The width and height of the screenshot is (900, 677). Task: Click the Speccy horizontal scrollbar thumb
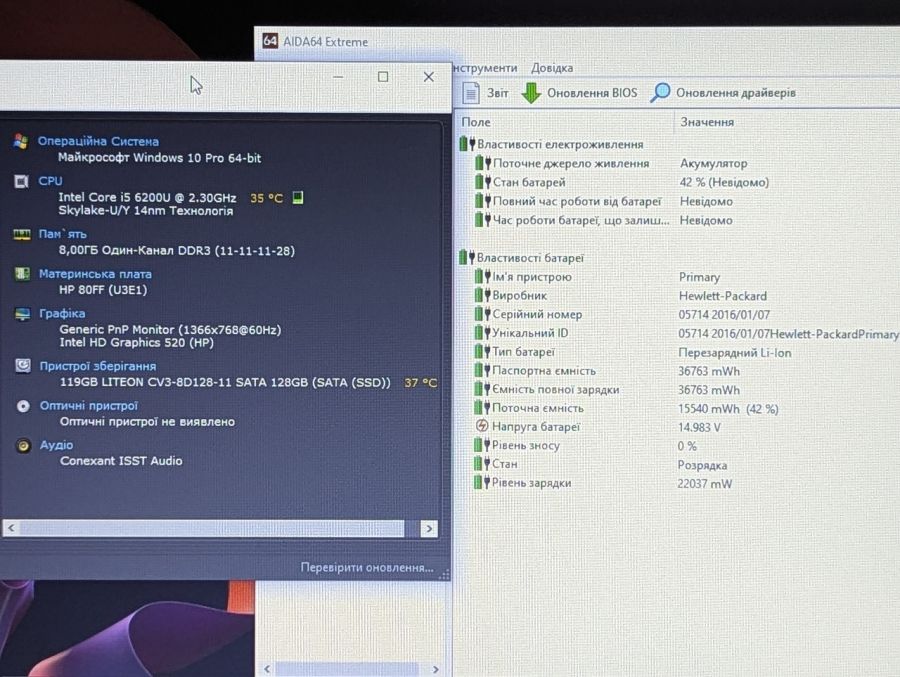pos(212,528)
